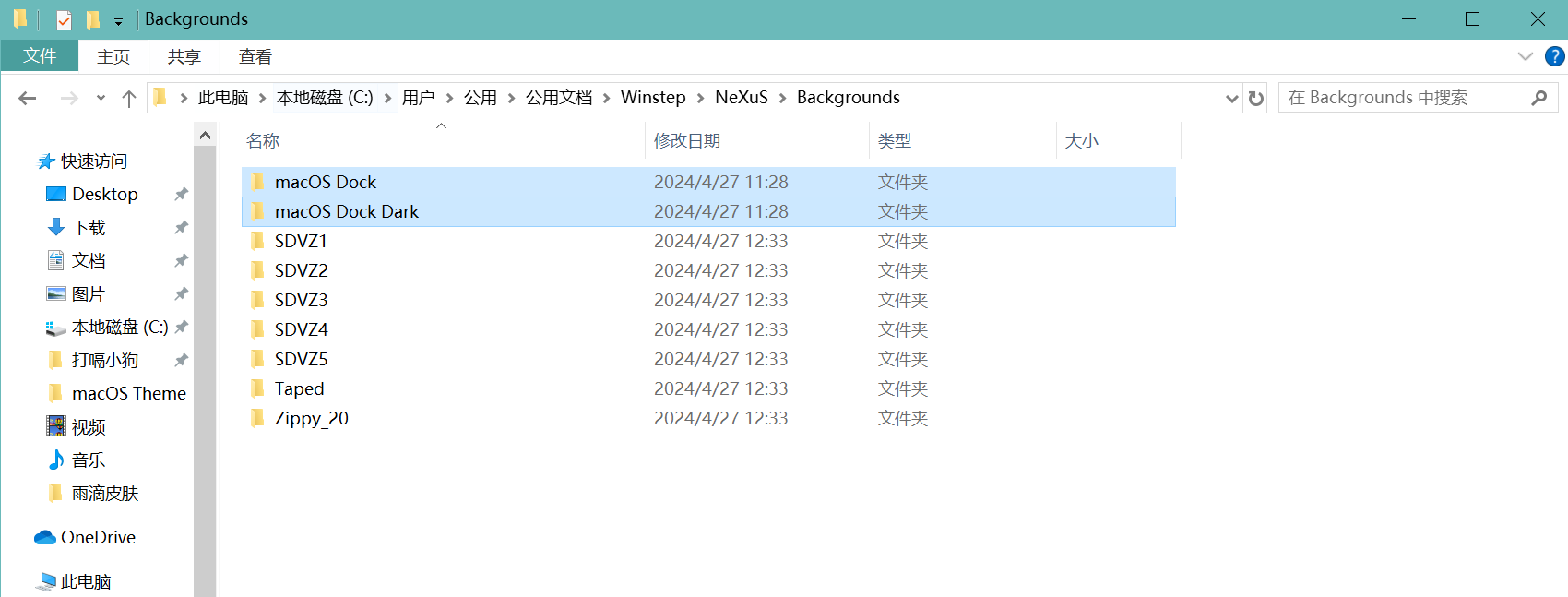Click the Back navigation arrow
Viewport: 1568px width, 597px height.
coord(28,98)
